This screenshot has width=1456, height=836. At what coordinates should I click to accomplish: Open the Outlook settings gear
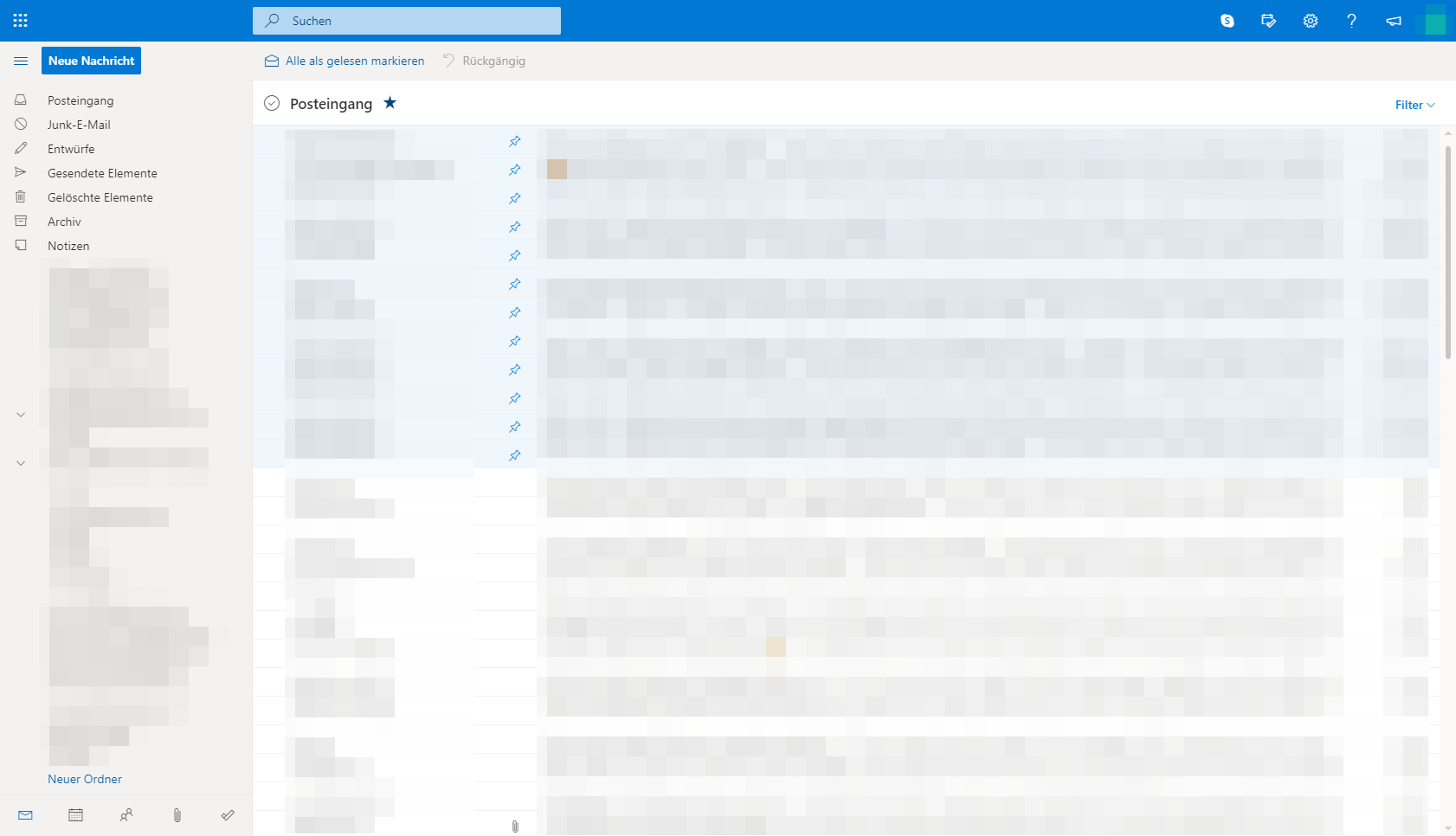1310,20
